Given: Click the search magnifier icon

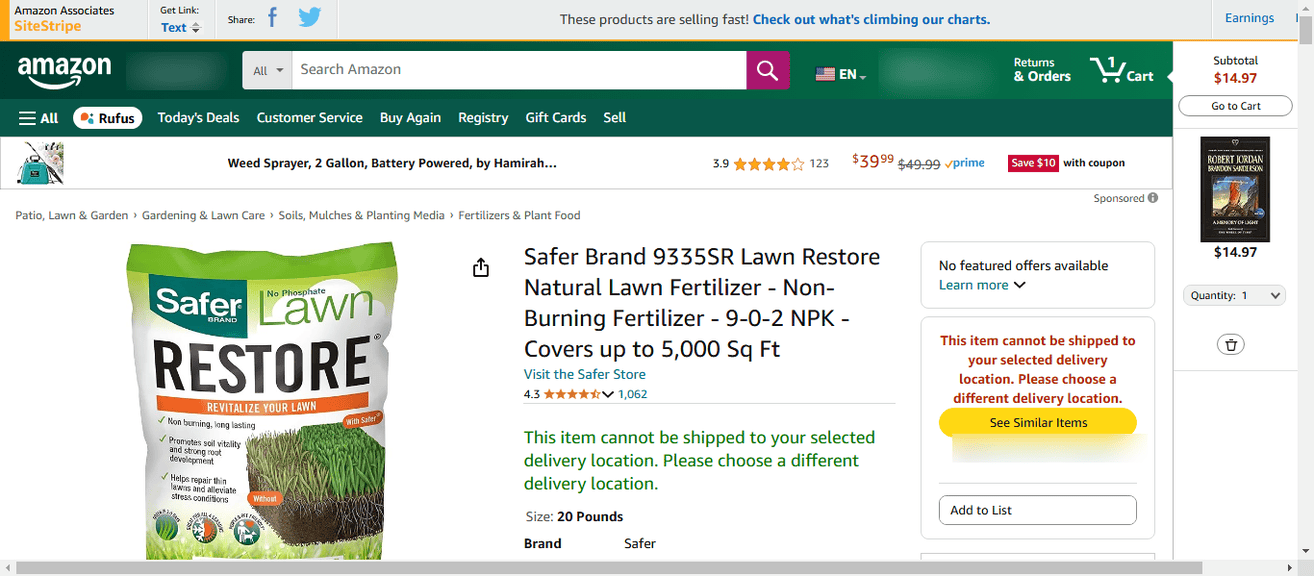Looking at the screenshot, I should click(x=767, y=70).
